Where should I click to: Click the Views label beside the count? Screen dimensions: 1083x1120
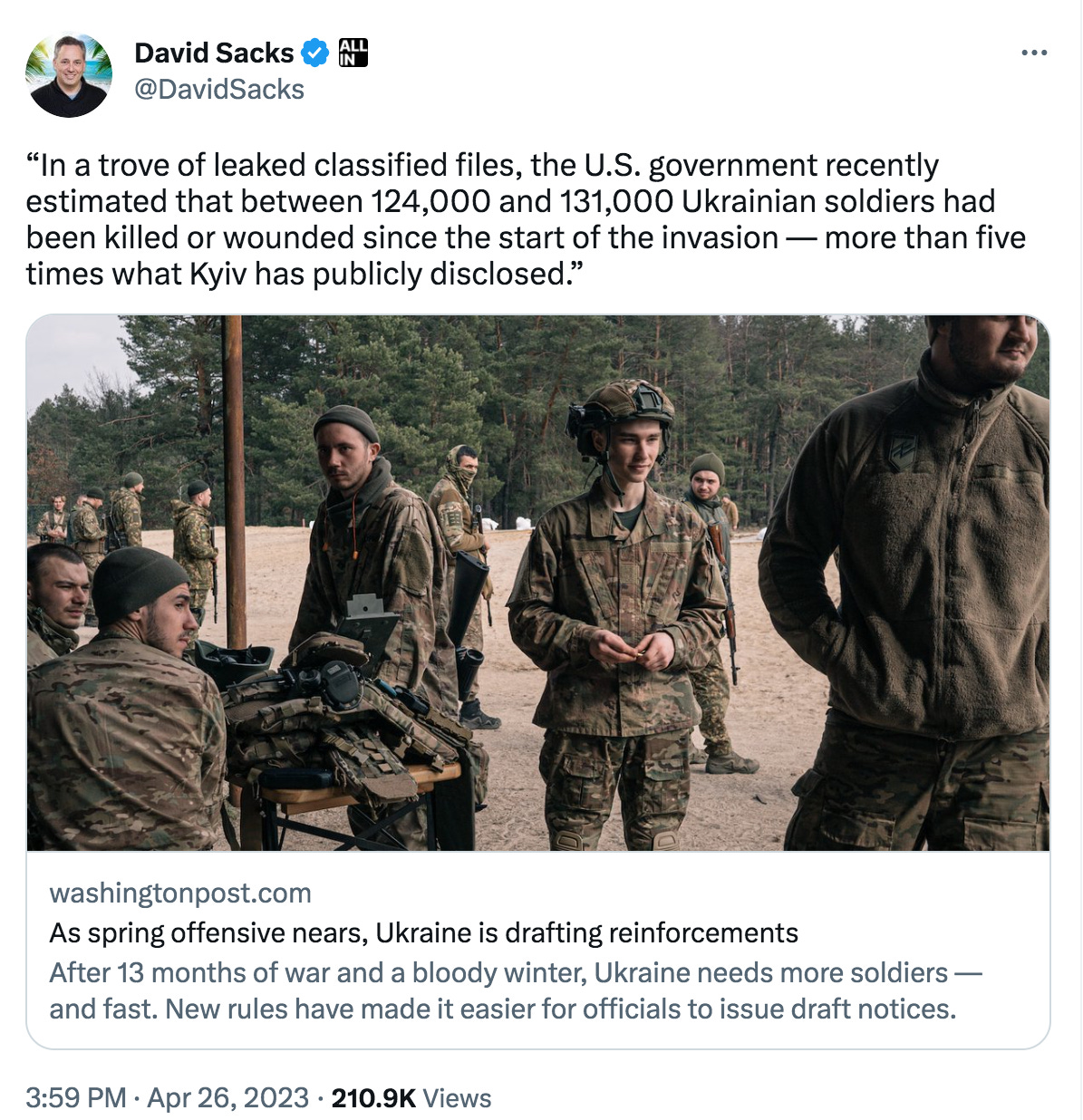click(x=457, y=1098)
